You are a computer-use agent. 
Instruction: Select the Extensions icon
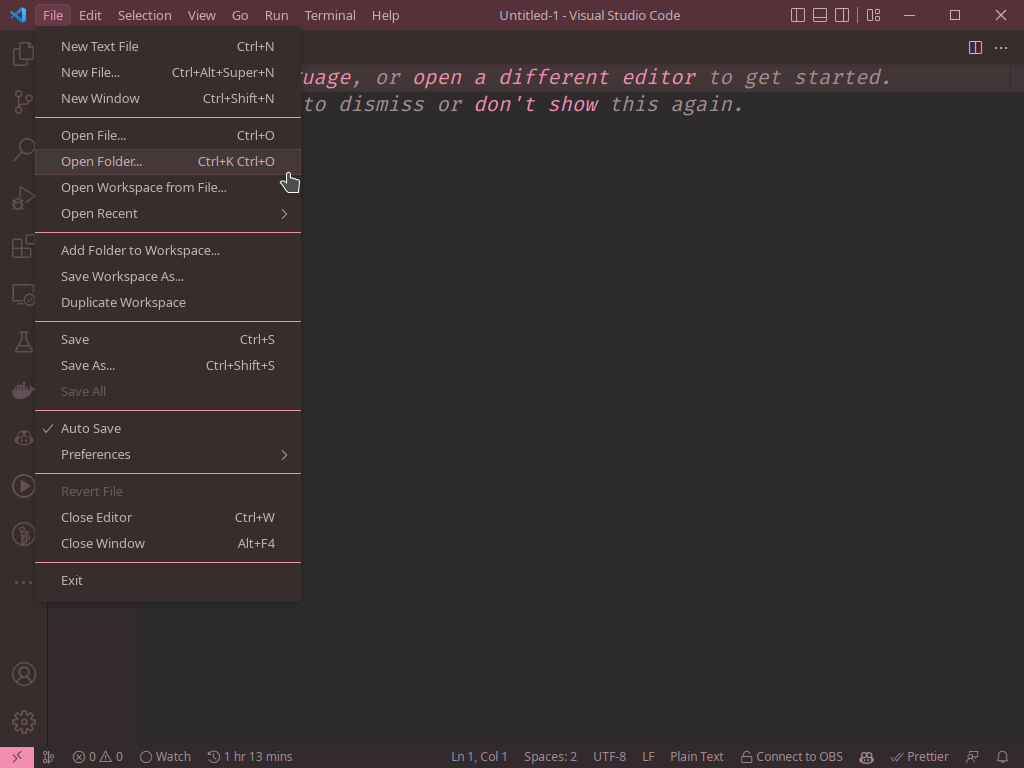(x=23, y=247)
